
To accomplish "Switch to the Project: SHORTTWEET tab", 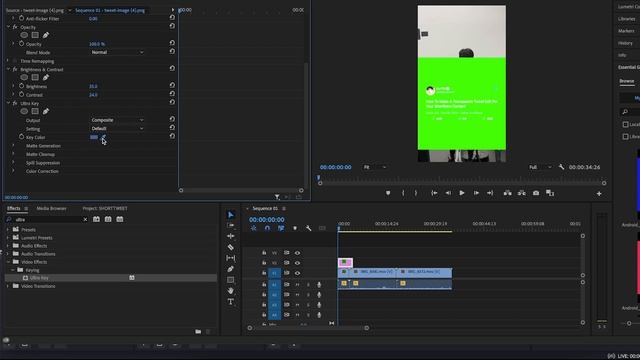I will pyautogui.click(x=105, y=208).
